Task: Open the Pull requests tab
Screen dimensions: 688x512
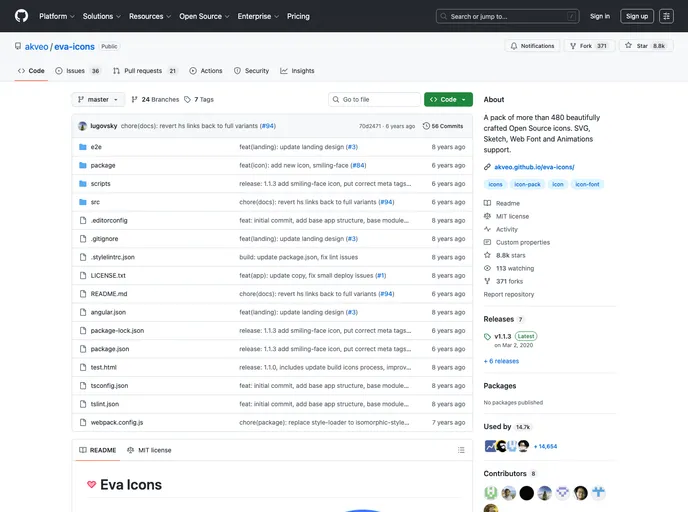Action: 145,71
